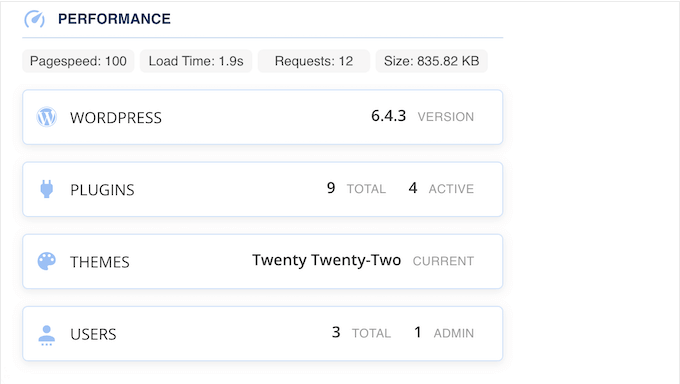Click the THEMES label
Image resolution: width=680 pixels, height=384 pixels.
pyautogui.click(x=100, y=262)
